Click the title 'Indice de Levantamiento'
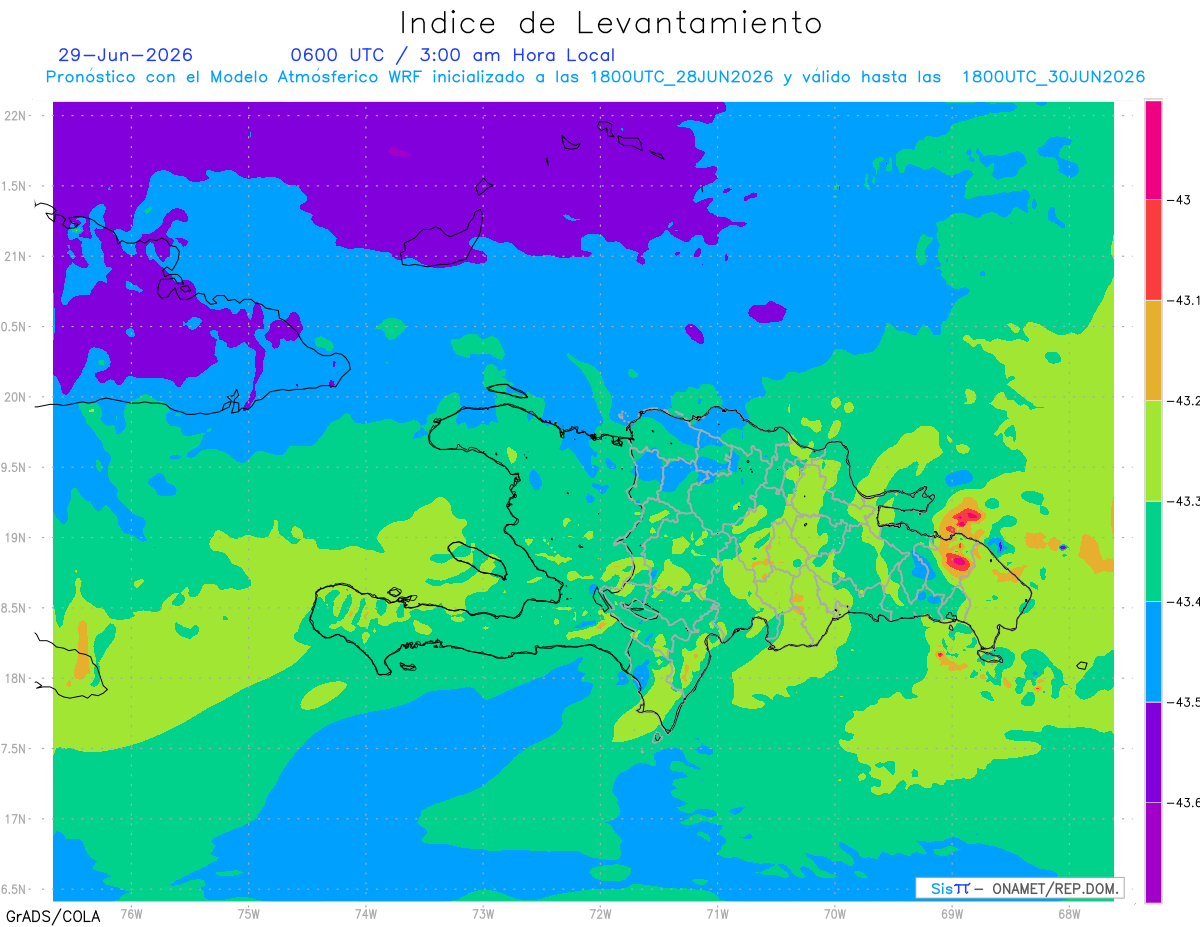This screenshot has height=927, width=1200. point(611,22)
